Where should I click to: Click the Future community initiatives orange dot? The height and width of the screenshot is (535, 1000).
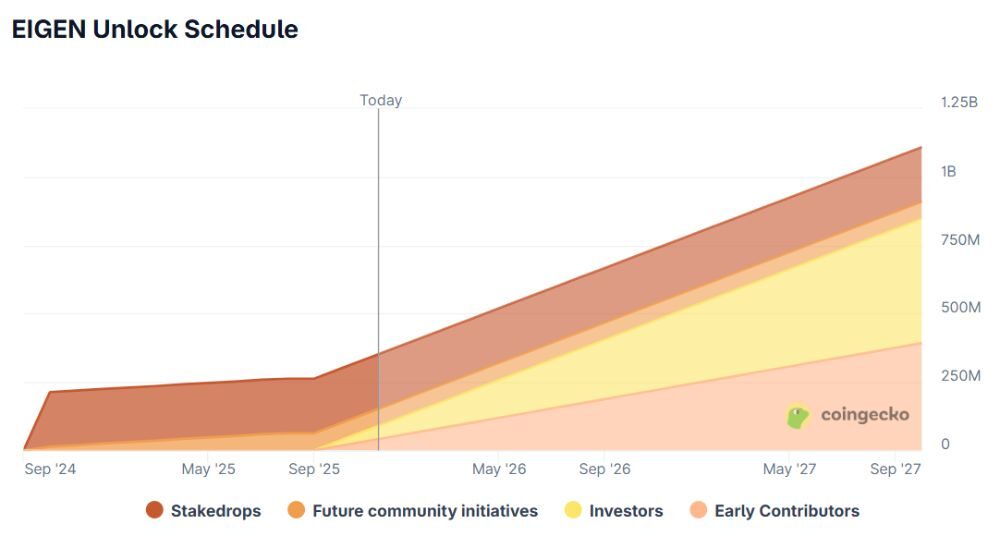296,511
